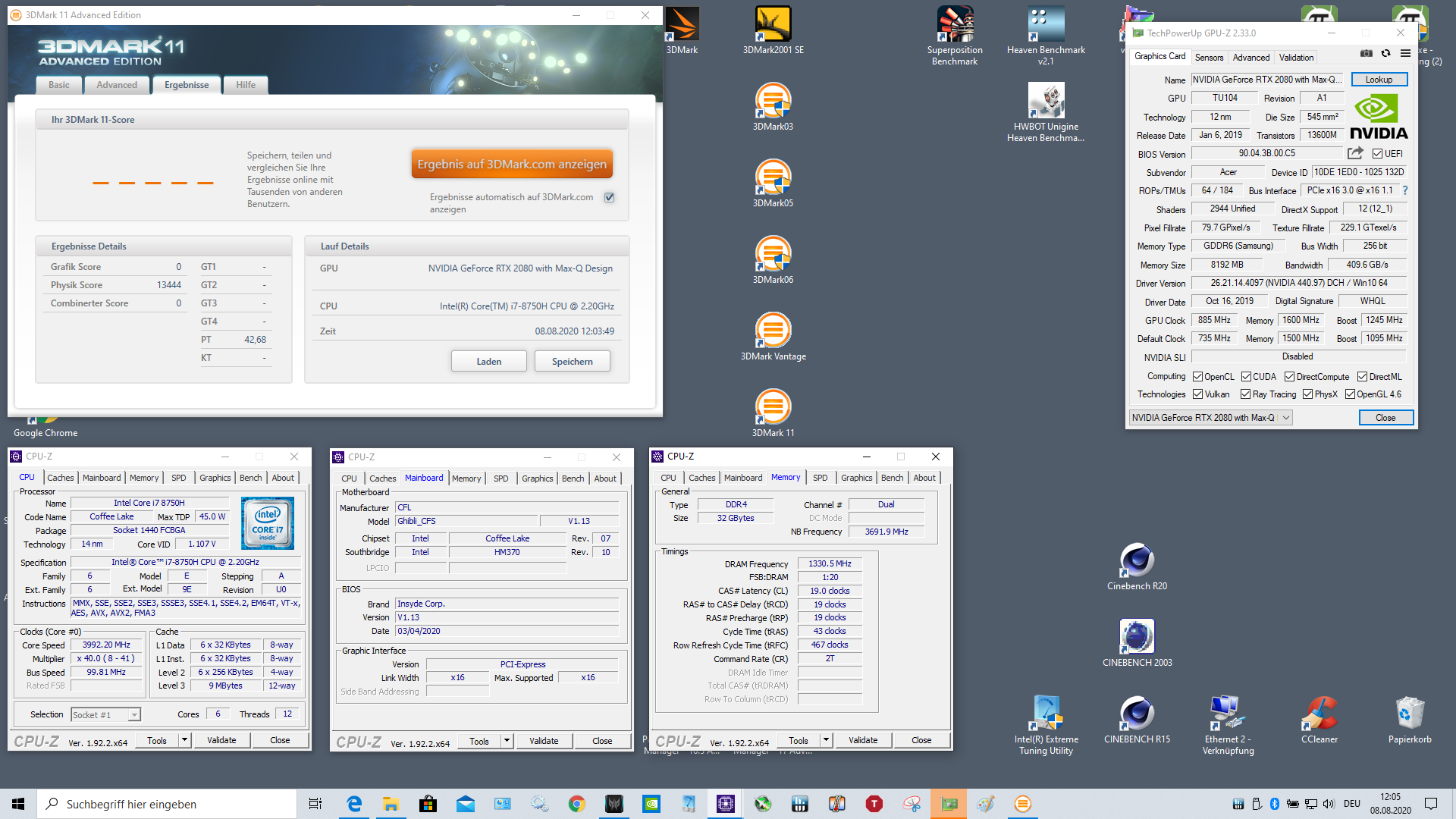Launch 3DMark05 desktop shortcut

tap(773, 184)
